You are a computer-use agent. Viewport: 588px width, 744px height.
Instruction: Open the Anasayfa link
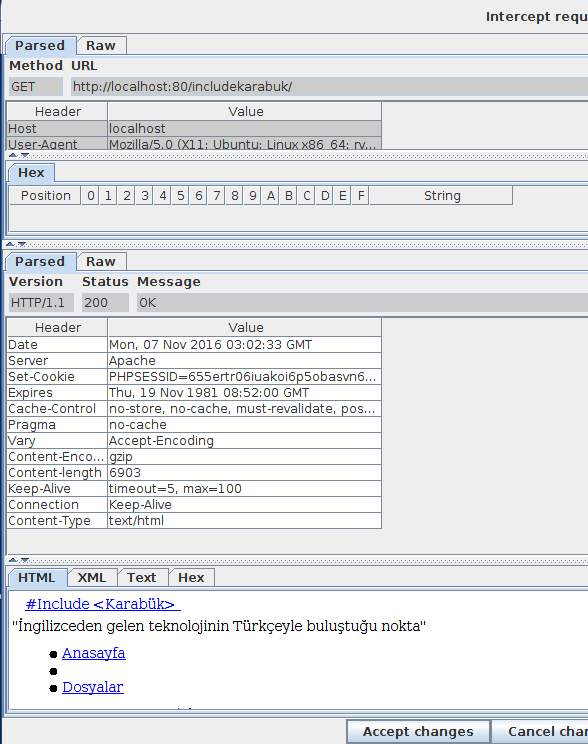[x=94, y=653]
